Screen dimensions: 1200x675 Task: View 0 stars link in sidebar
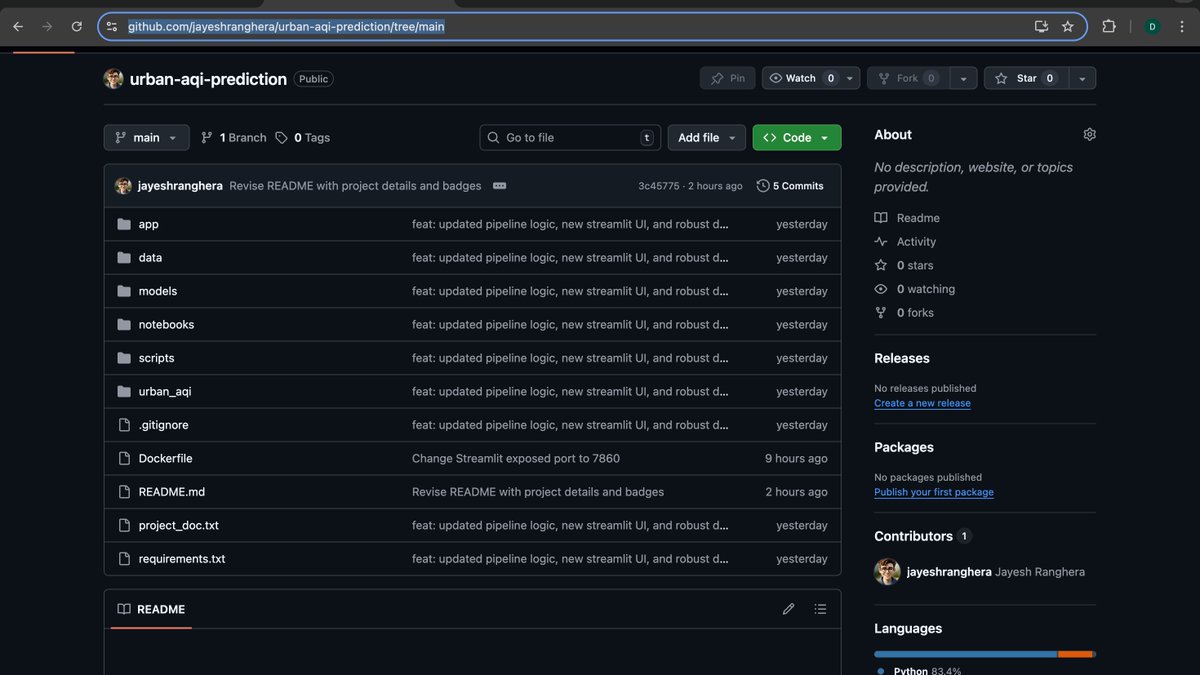[904, 265]
